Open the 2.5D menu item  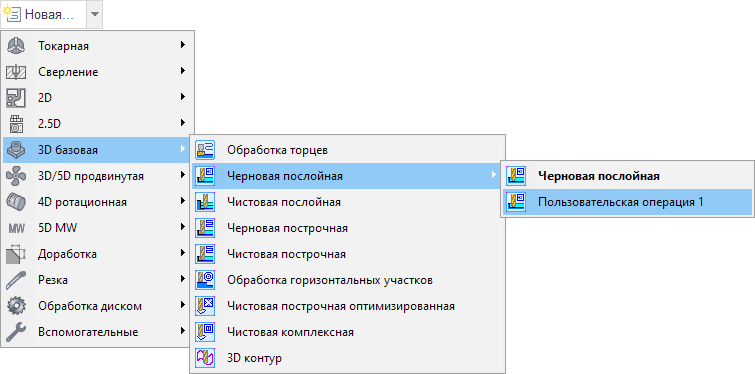point(98,124)
